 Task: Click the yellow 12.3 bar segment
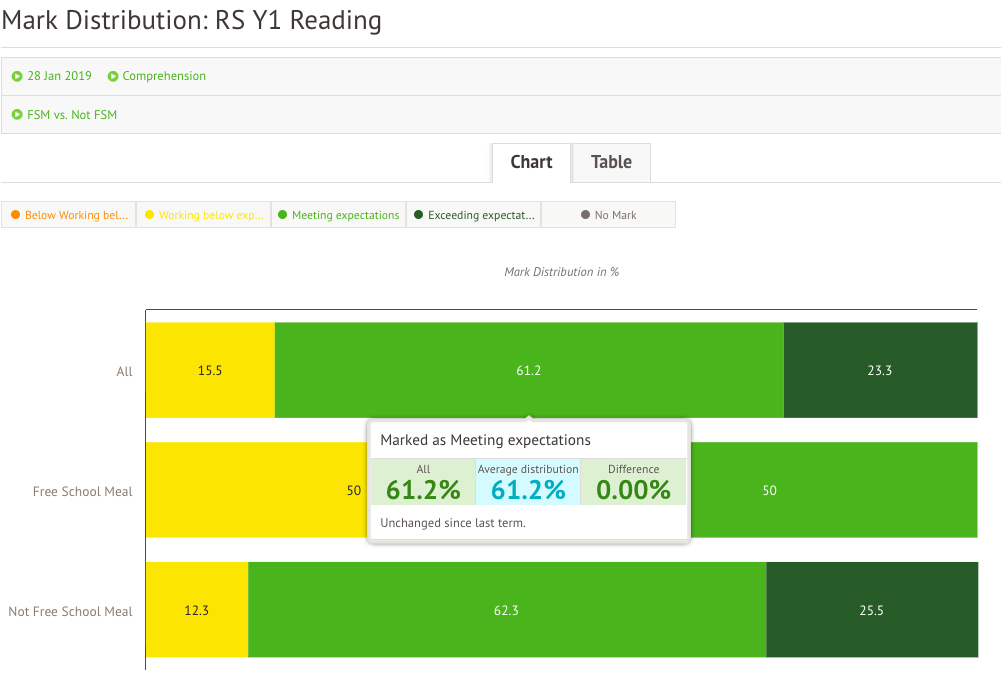click(x=197, y=610)
